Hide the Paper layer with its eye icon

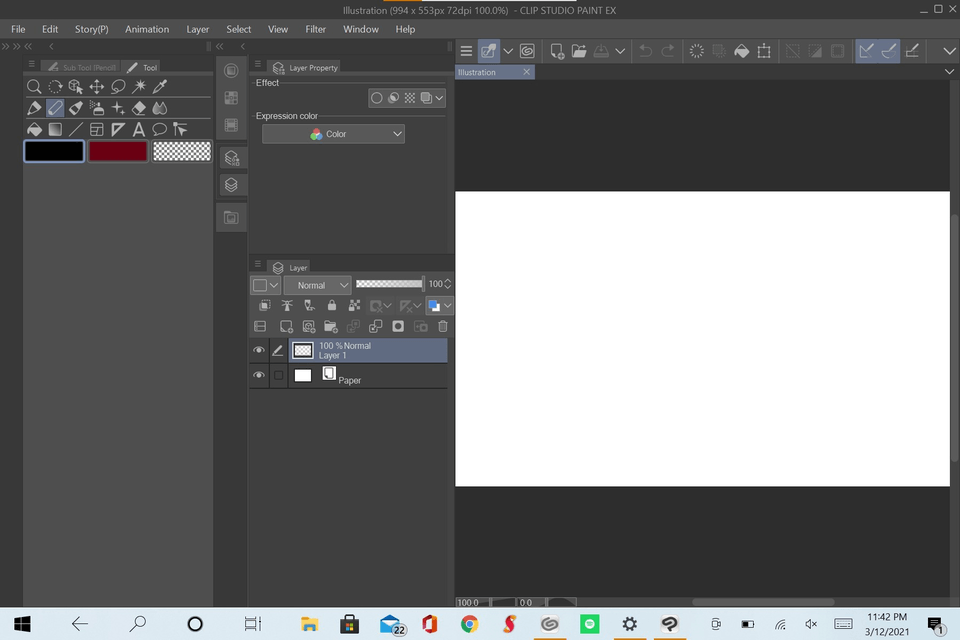pyautogui.click(x=259, y=375)
